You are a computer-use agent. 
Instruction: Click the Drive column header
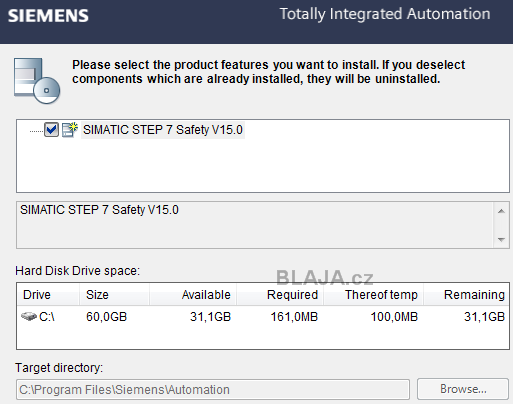click(48, 295)
